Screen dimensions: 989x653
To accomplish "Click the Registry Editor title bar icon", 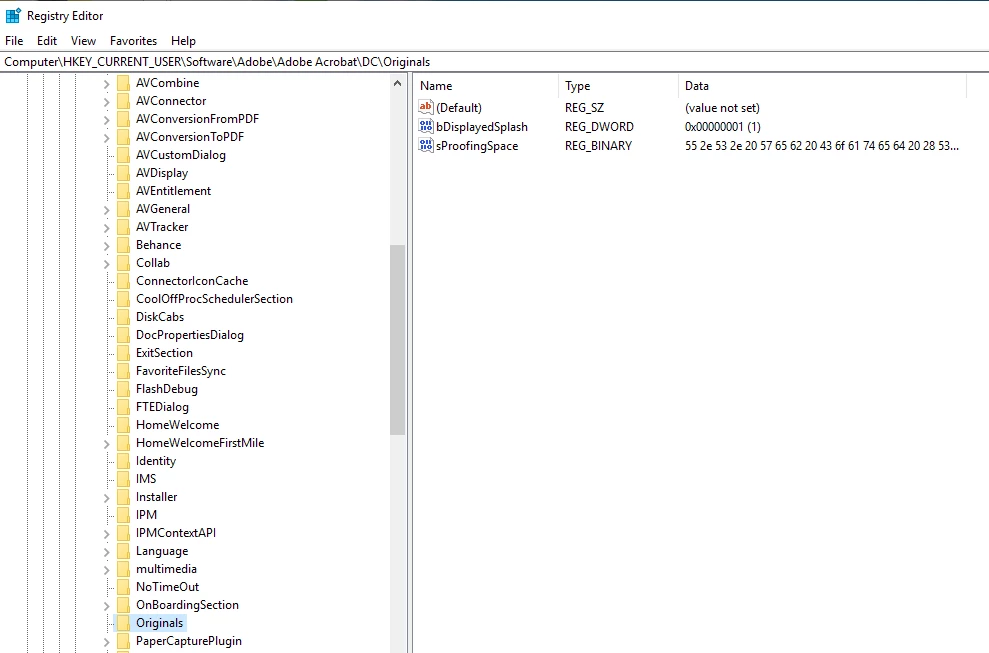I will (13, 16).
